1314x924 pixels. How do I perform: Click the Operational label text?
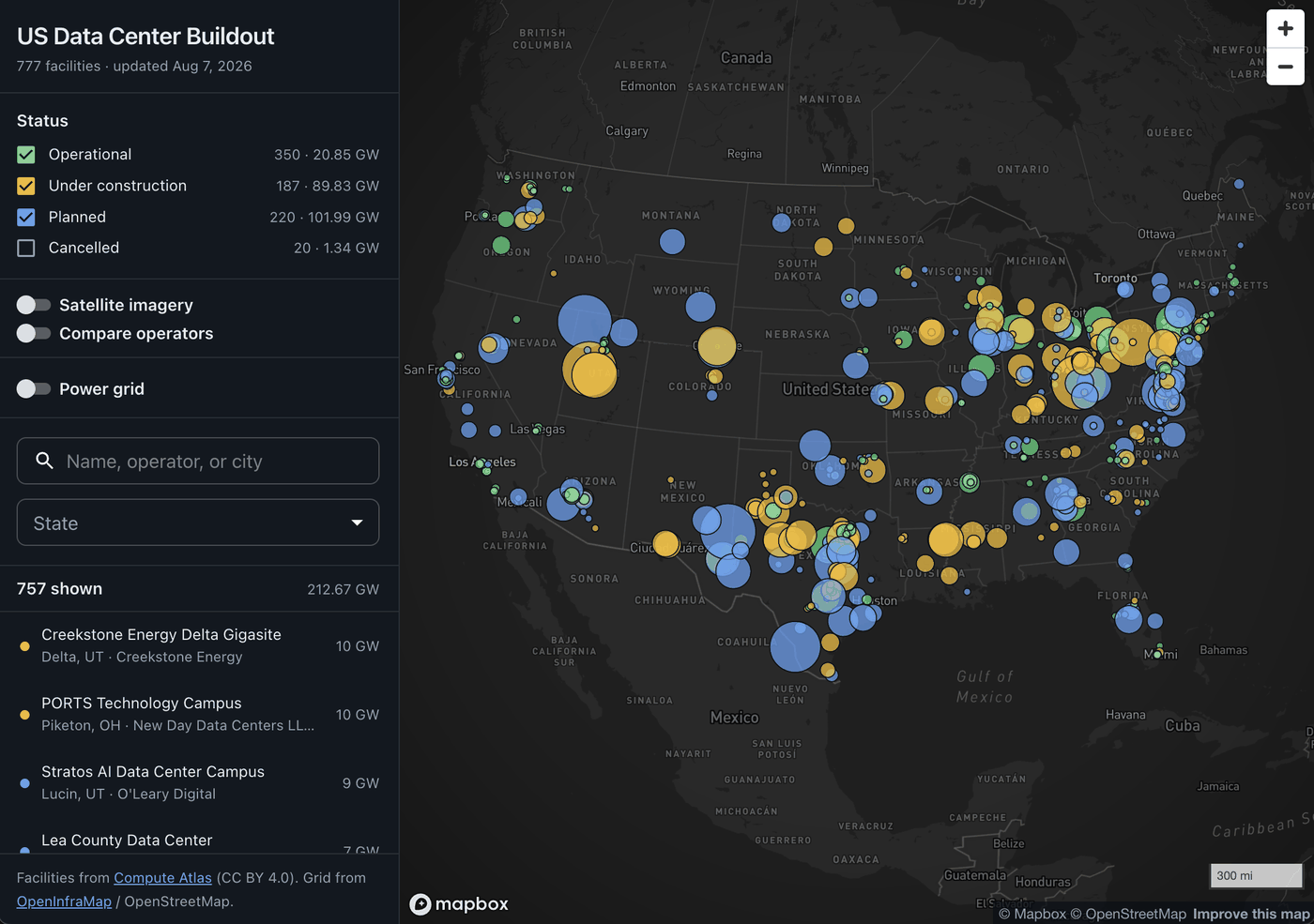coord(90,155)
